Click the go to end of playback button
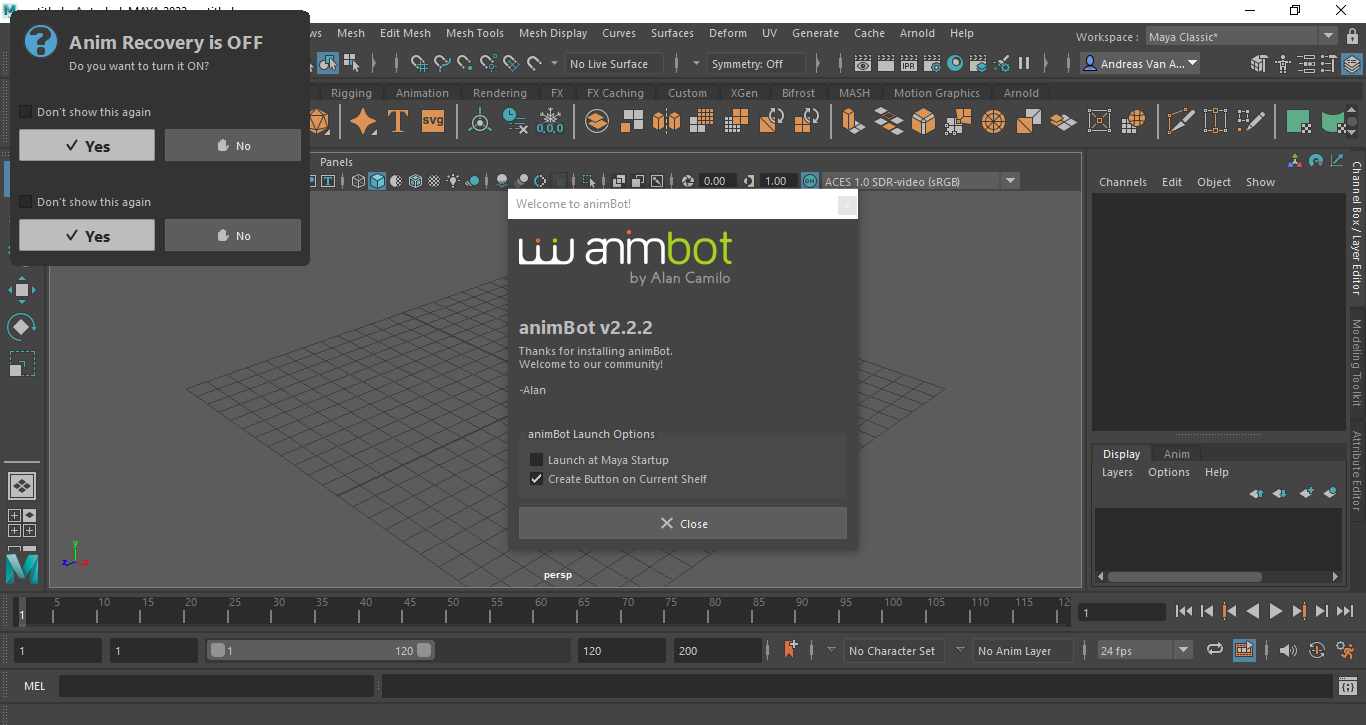 click(x=1344, y=611)
